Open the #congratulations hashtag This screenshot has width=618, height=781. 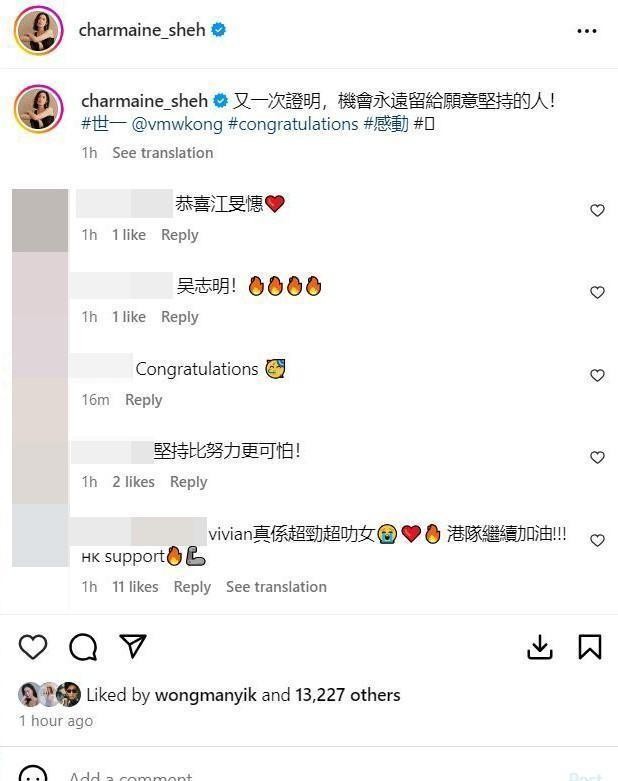tap(293, 124)
